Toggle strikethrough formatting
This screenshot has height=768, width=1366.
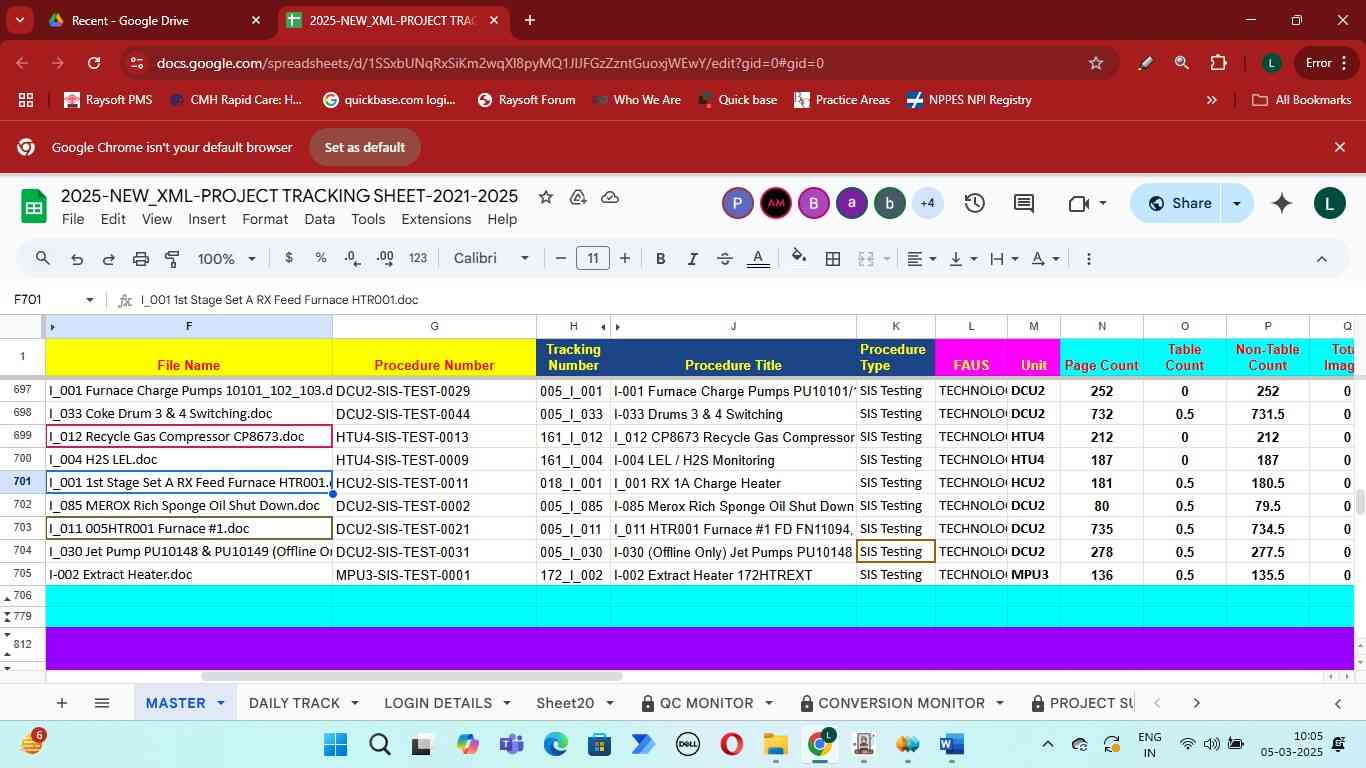click(725, 259)
